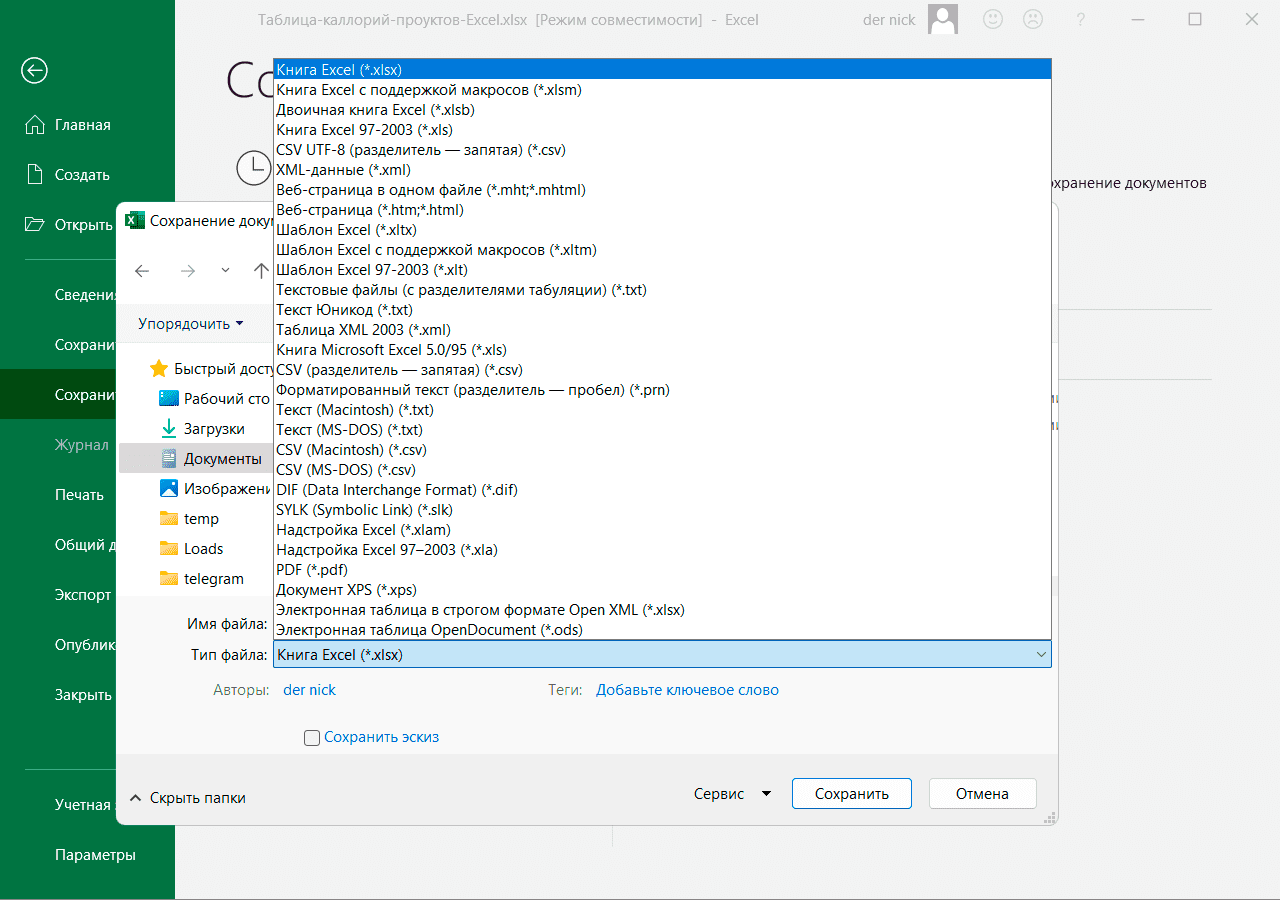Go up one folder level arrow

pos(261,271)
